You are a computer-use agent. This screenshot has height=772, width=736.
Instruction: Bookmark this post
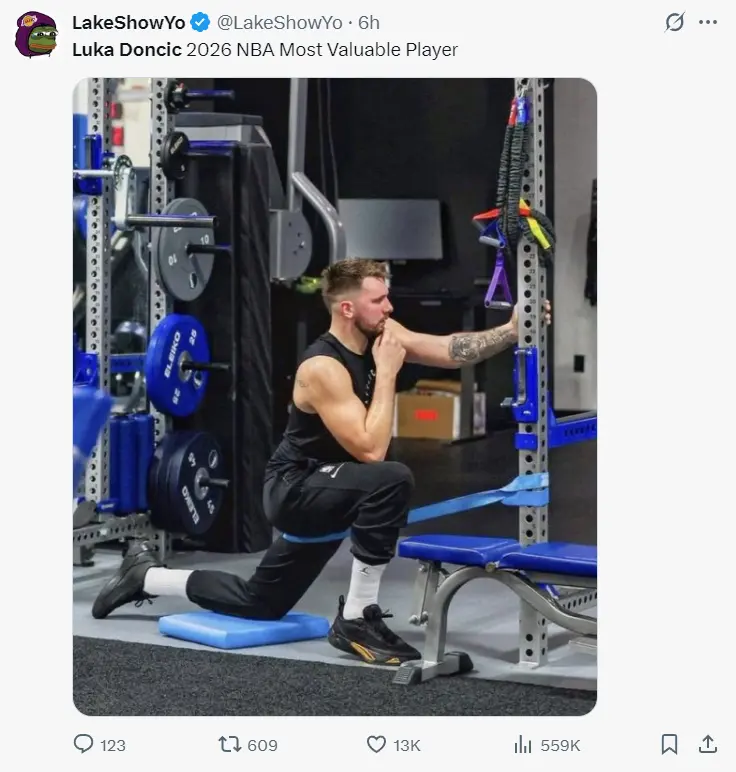tap(670, 744)
